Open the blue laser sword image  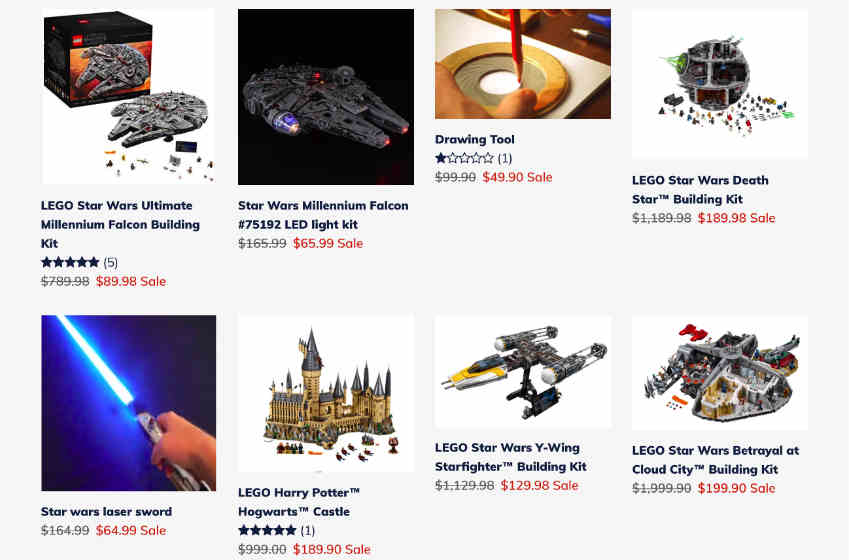point(128,403)
